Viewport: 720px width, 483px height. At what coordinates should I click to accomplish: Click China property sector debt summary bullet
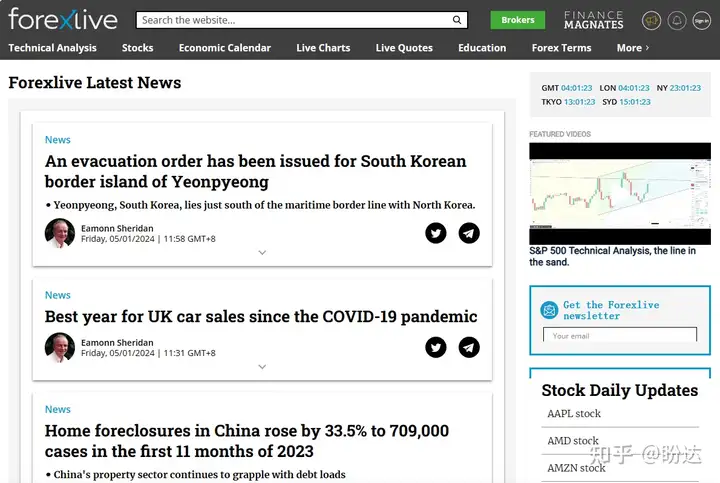coord(196,474)
